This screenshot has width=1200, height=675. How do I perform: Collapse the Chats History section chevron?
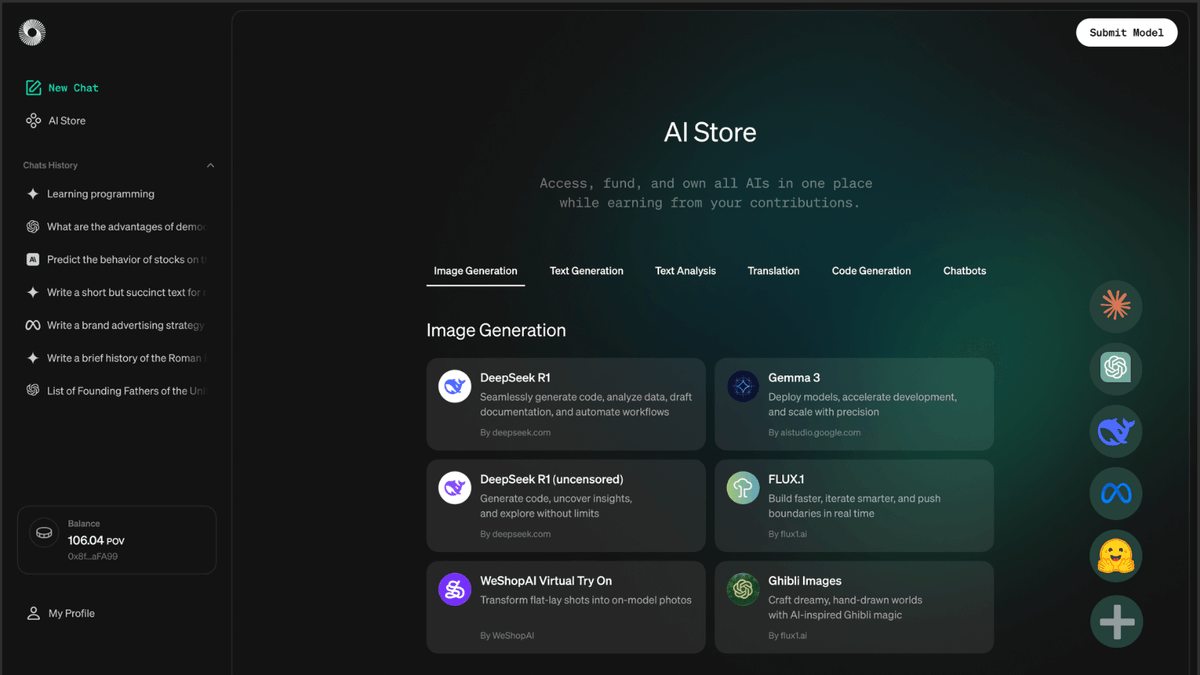tap(210, 166)
